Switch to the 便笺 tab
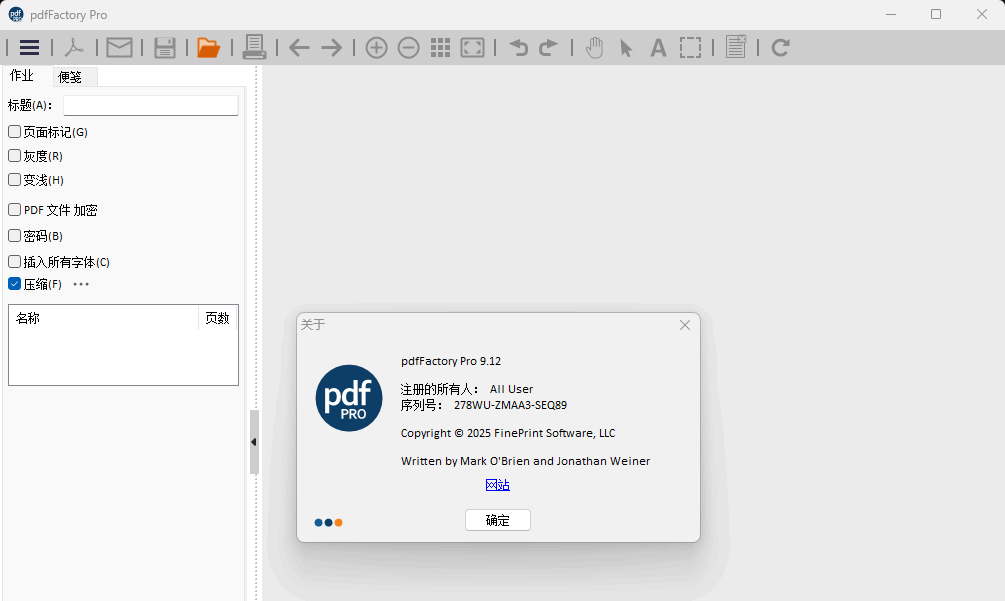 point(70,77)
